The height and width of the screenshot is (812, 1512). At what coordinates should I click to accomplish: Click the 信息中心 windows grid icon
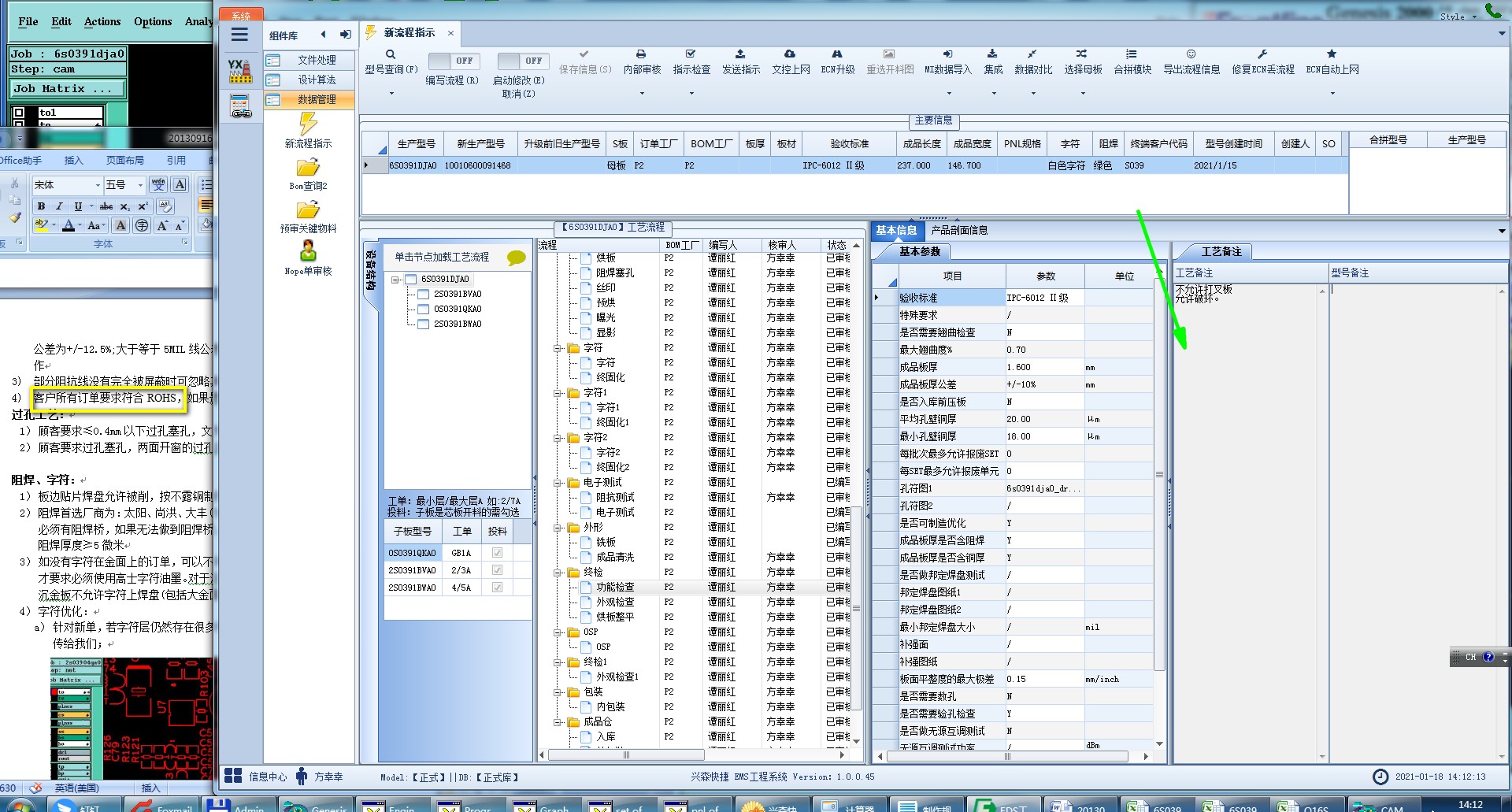pos(233,776)
